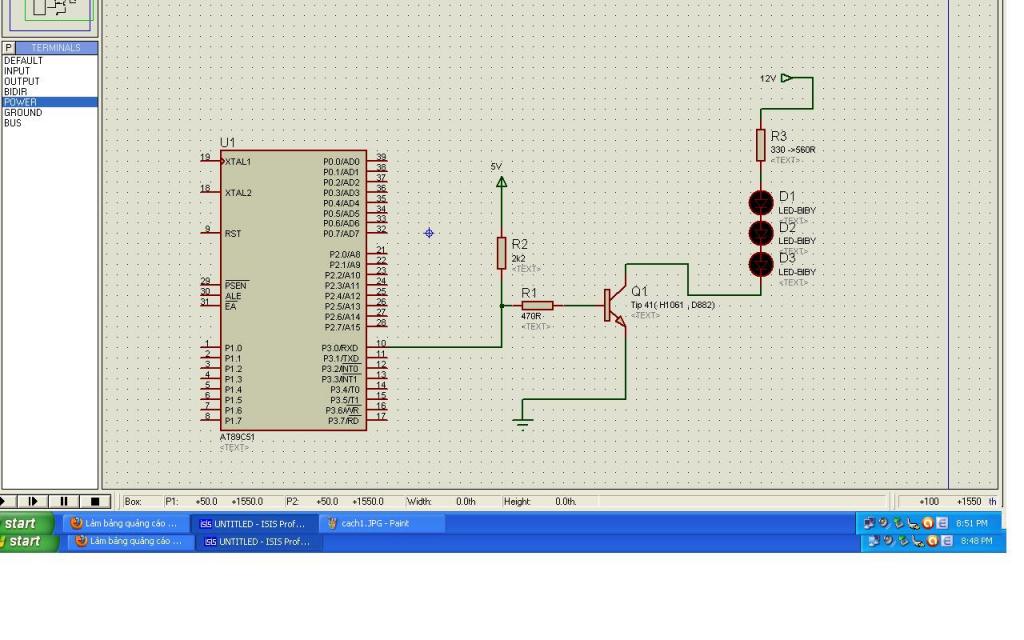Click the TERMINALS selector header
The width and height of the screenshot is (1024, 640).
point(56,48)
